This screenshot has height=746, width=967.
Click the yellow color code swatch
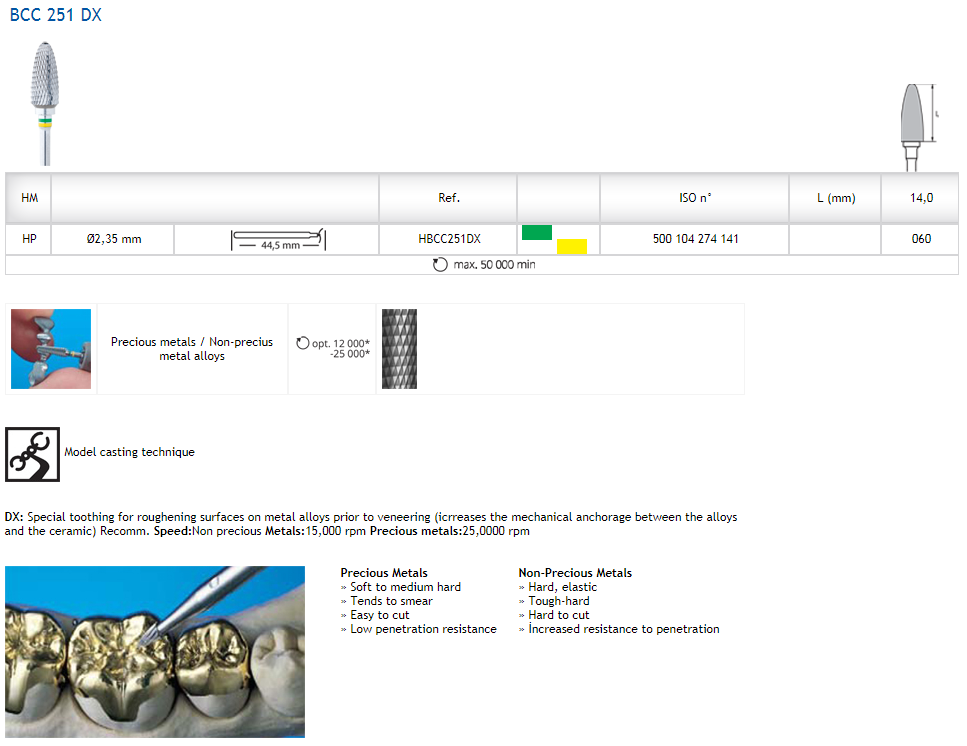tap(572, 246)
